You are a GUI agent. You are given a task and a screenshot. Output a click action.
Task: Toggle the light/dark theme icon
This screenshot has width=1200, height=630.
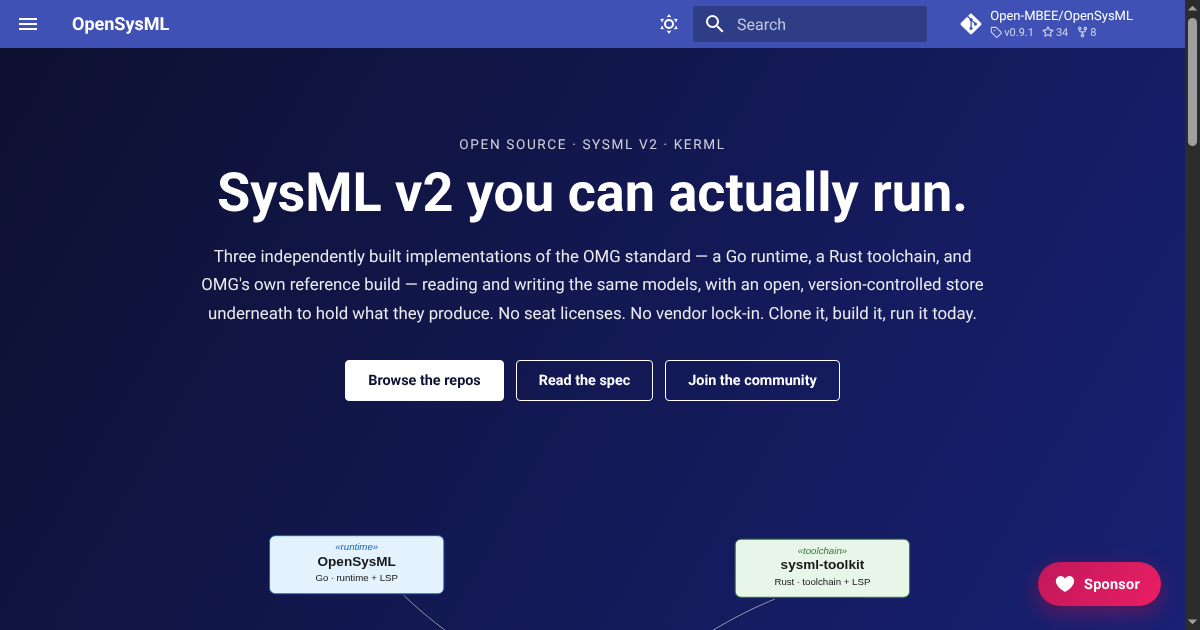669,24
